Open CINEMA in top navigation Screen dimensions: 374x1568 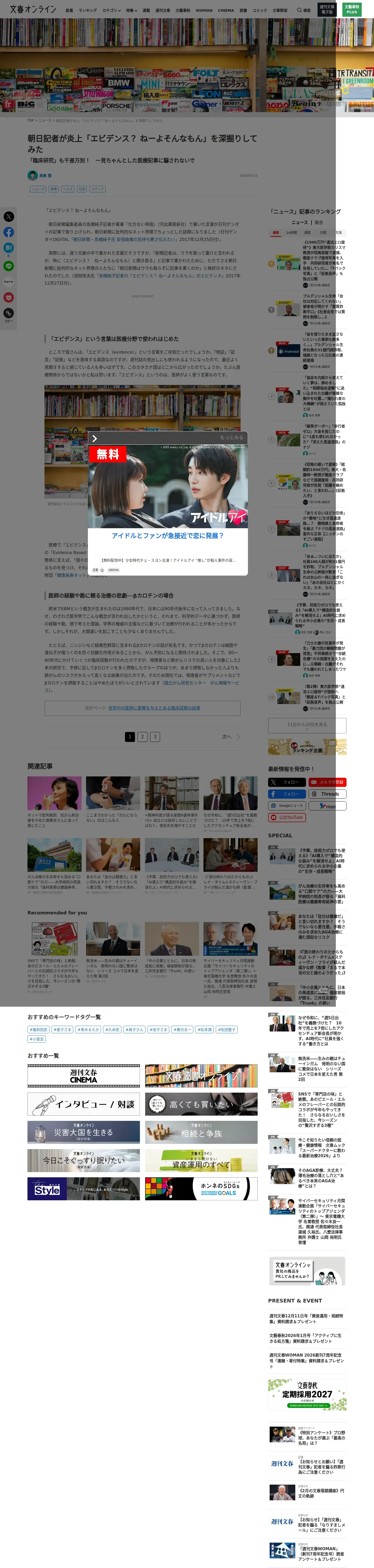click(x=226, y=10)
